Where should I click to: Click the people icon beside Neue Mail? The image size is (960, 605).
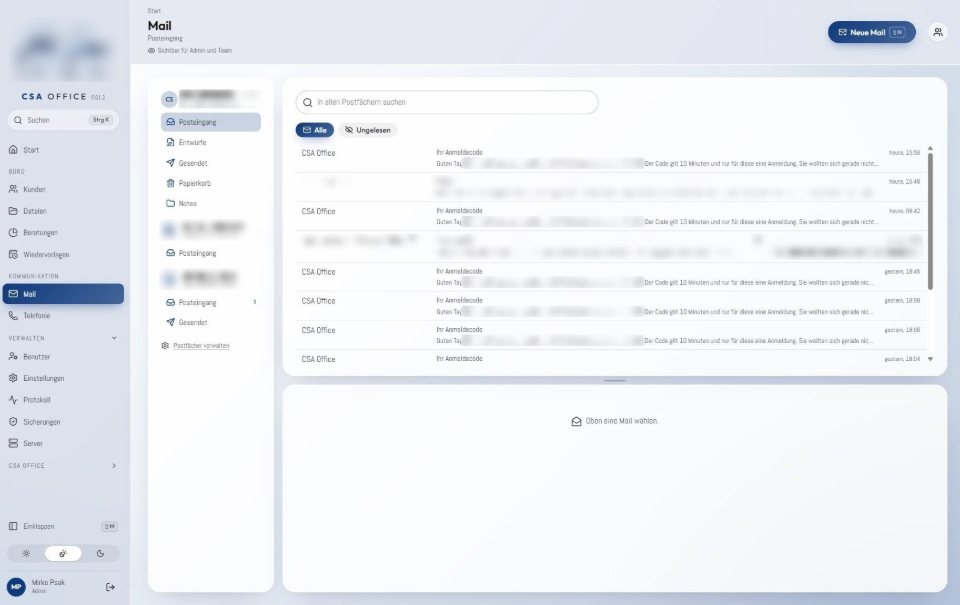937,32
